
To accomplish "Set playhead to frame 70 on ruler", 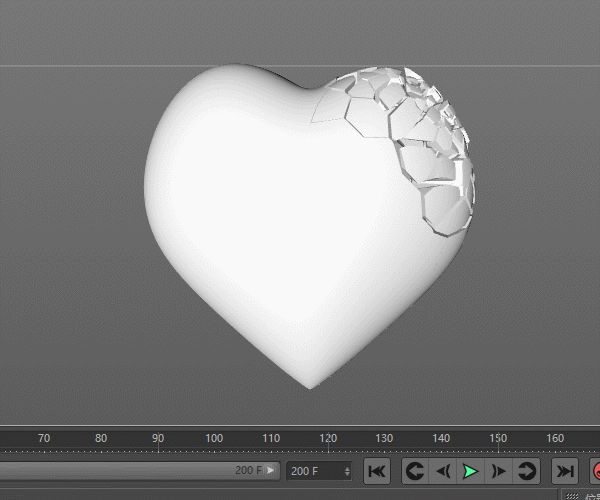I will 44,438.
